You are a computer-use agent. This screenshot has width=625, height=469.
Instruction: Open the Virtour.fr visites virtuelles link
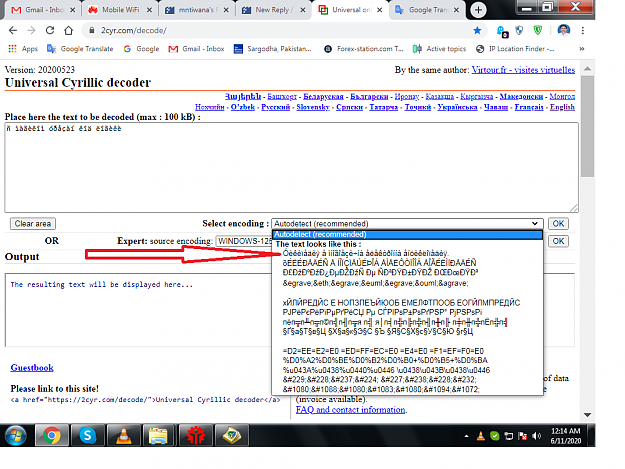tap(523, 70)
